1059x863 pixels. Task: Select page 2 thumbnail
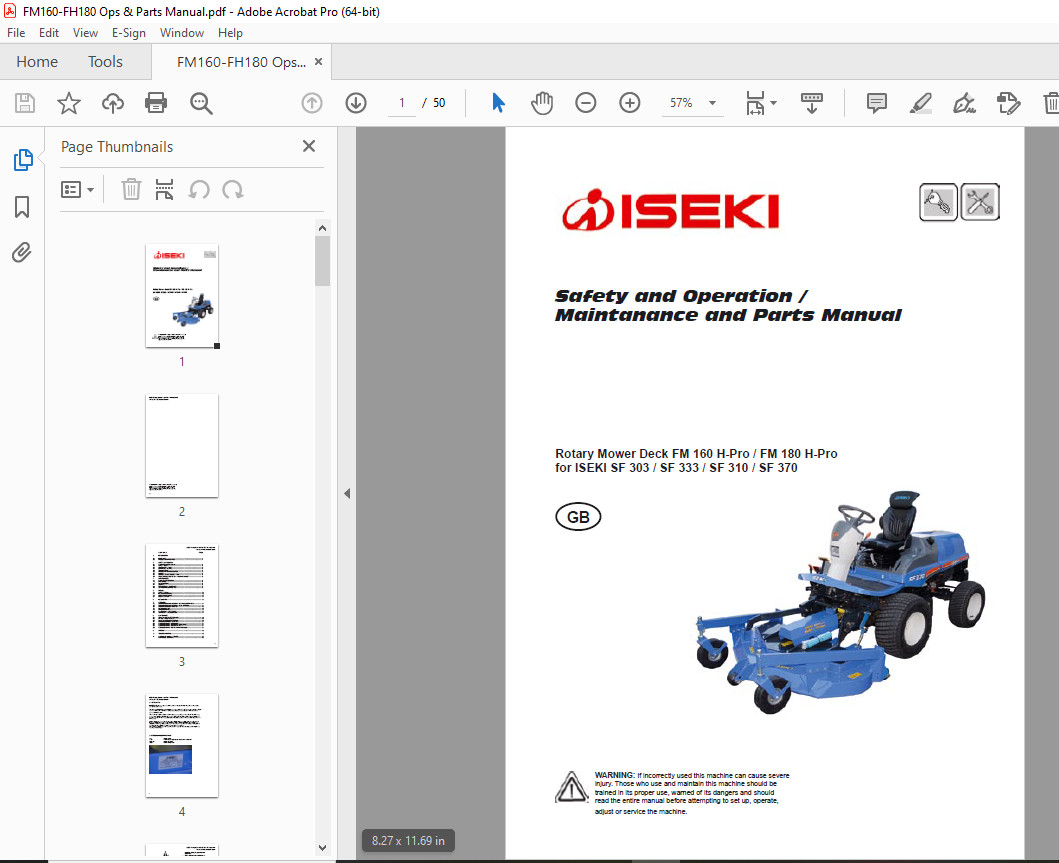tap(182, 446)
